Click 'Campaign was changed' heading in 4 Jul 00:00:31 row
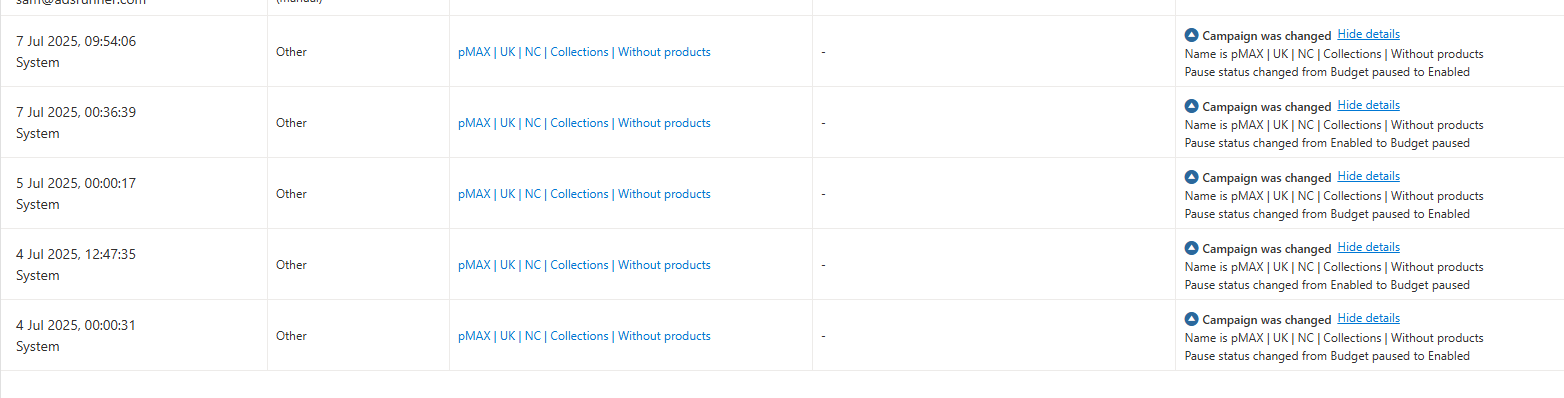The height and width of the screenshot is (398, 1564). coord(1266,320)
